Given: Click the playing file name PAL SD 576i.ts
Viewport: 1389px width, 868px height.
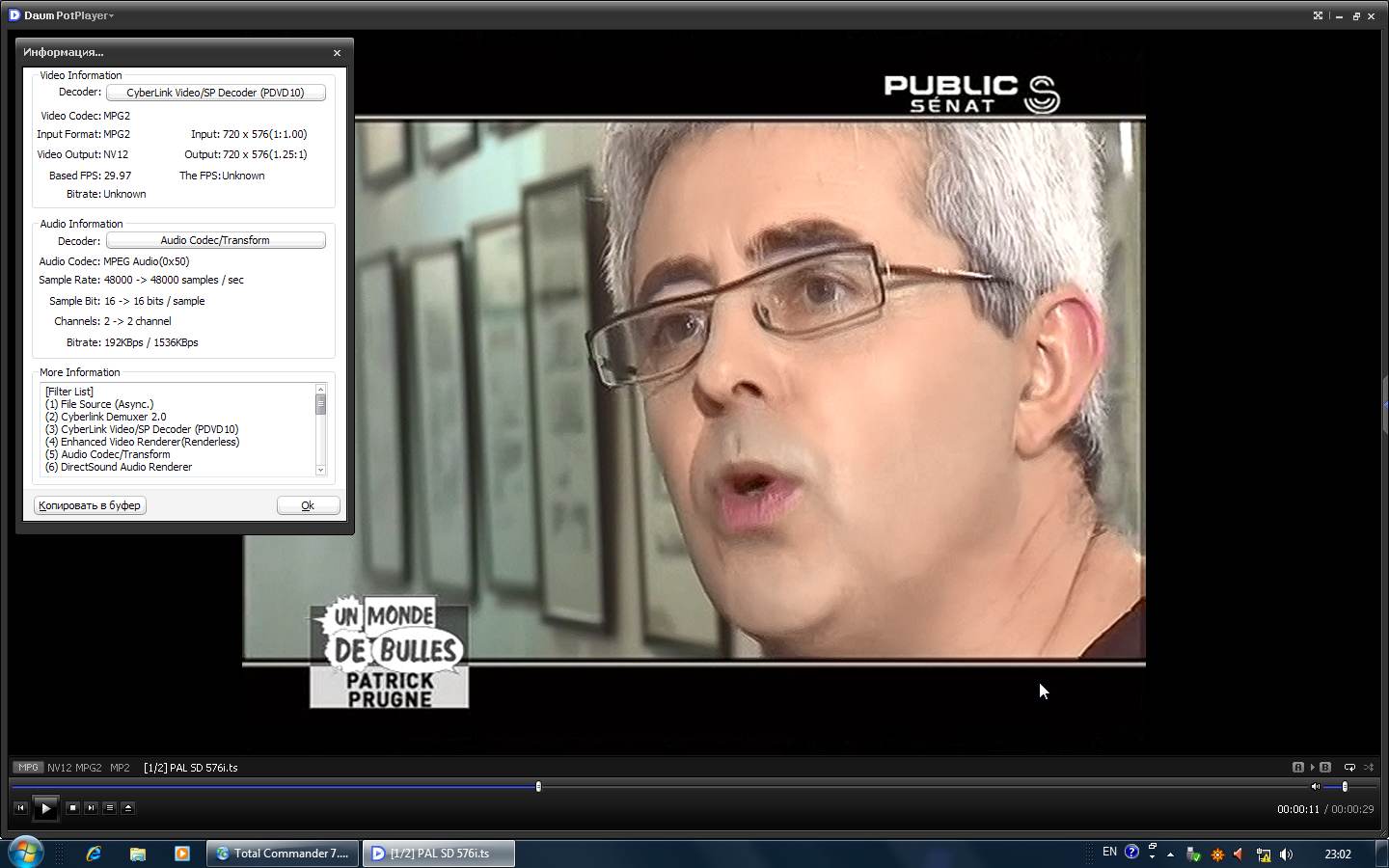Looking at the screenshot, I should pyautogui.click(x=191, y=768).
